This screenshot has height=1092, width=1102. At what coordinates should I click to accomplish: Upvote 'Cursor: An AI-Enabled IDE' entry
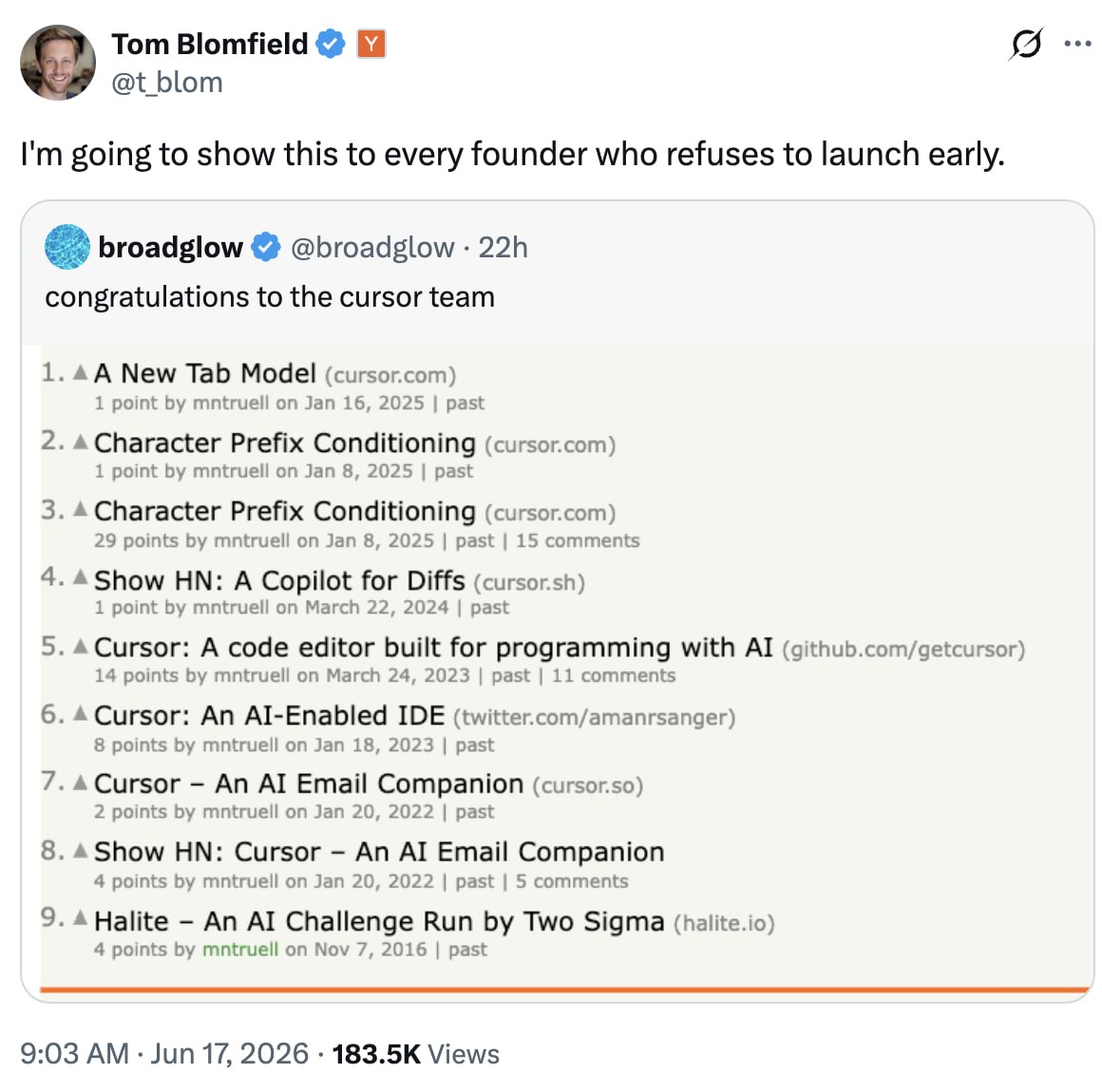[81, 713]
